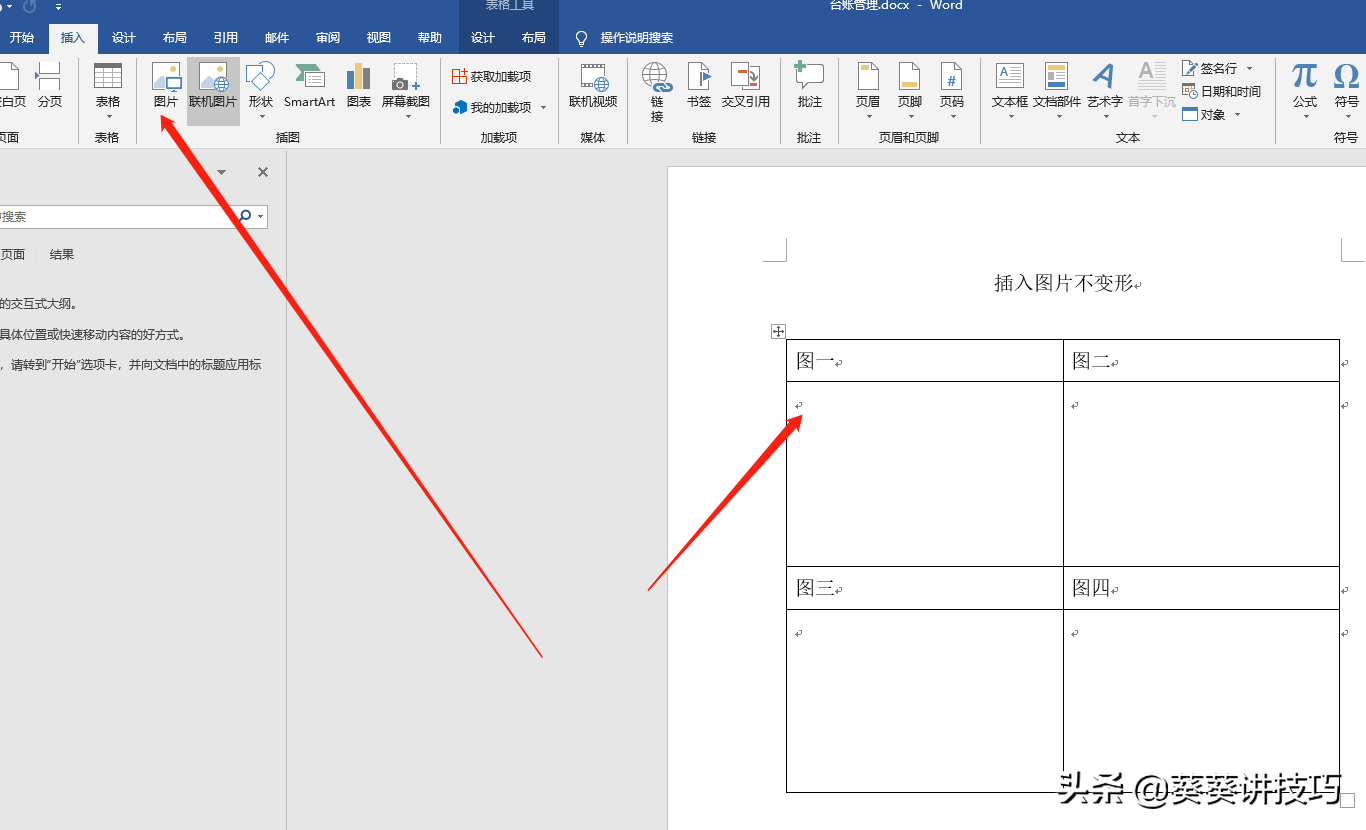Open the 表格工具 设计 tab
This screenshot has width=1366, height=830.
(483, 38)
